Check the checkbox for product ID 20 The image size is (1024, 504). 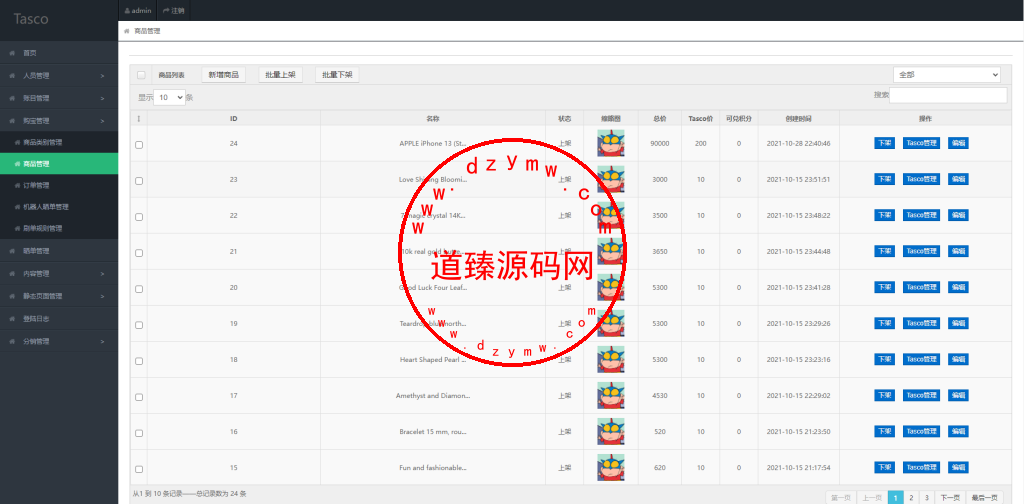[x=139, y=289]
